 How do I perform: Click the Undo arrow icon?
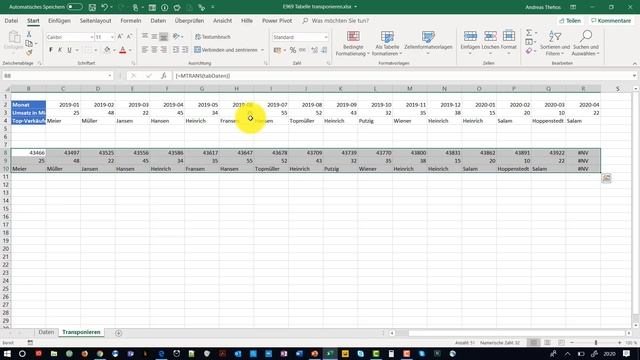click(104, 7)
